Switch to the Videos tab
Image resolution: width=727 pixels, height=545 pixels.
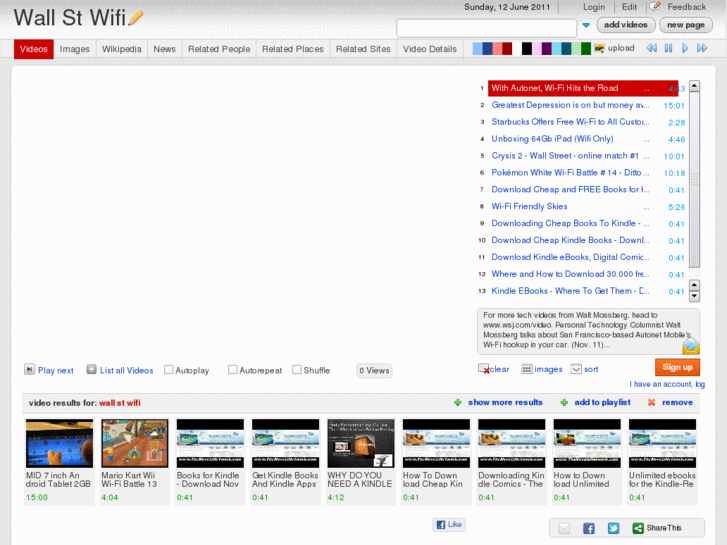pos(33,49)
